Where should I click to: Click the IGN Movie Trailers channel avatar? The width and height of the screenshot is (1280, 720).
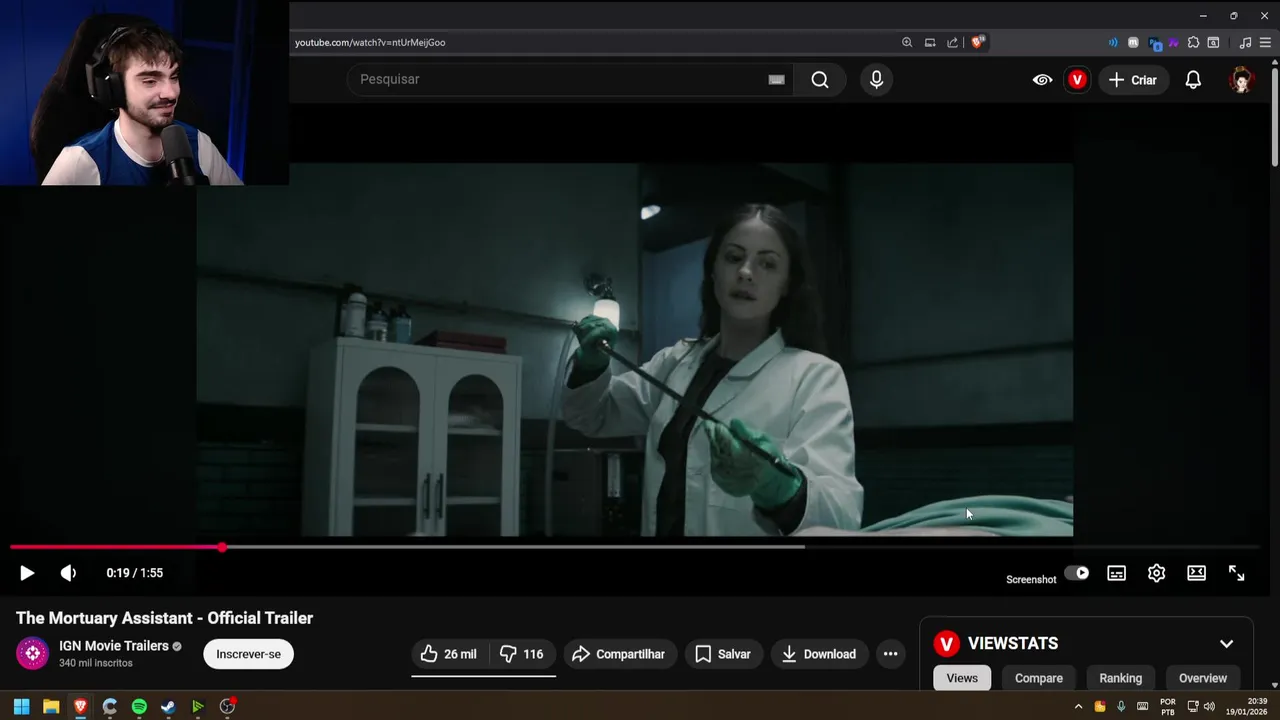pyautogui.click(x=32, y=654)
